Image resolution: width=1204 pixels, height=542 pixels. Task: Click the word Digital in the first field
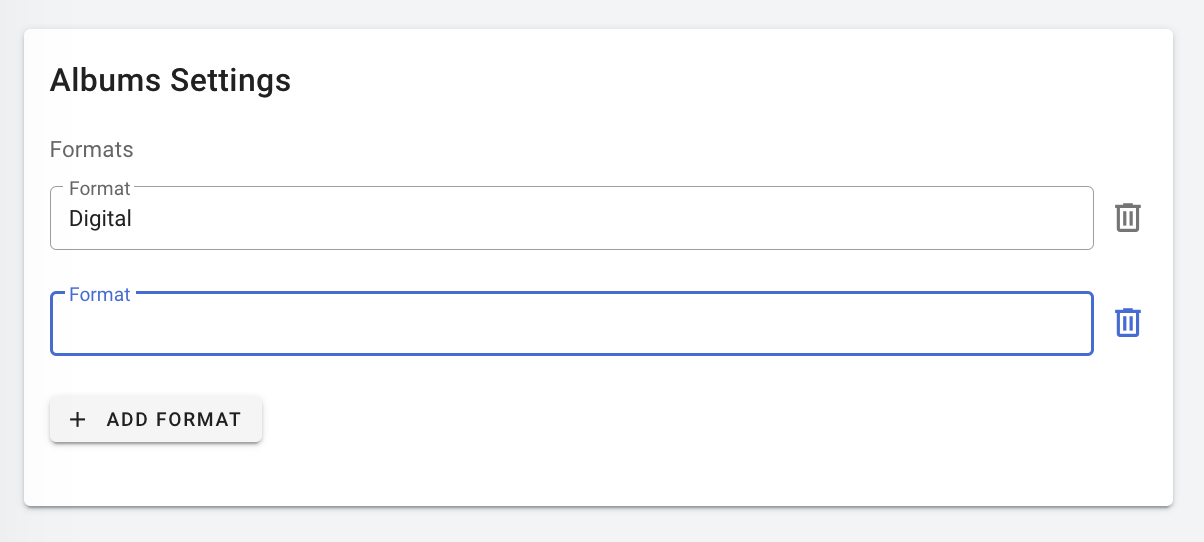tap(100, 218)
